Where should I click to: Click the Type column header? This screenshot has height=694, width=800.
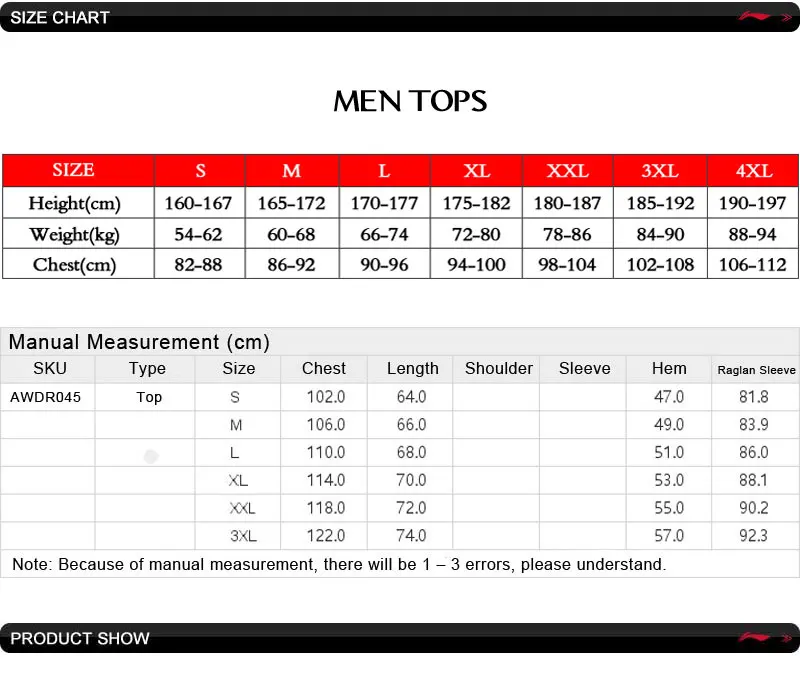pos(147,368)
